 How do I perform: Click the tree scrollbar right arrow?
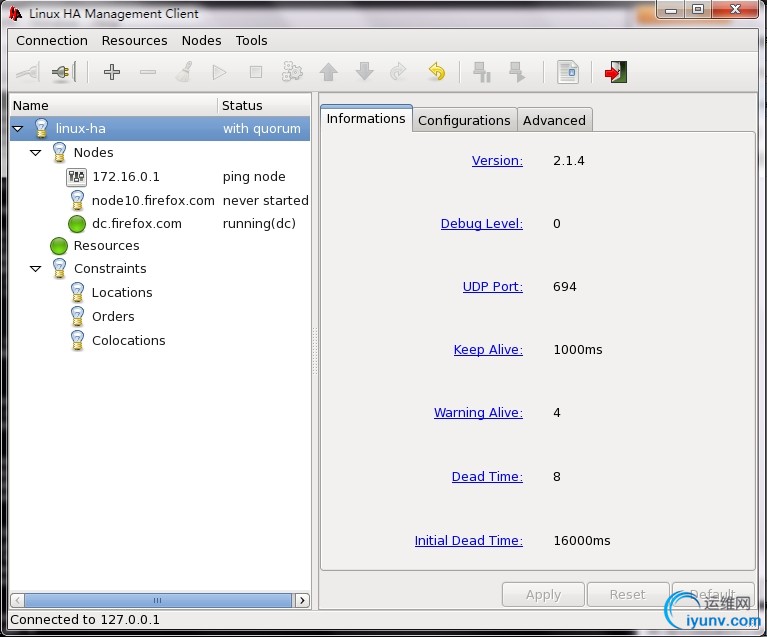point(302,600)
